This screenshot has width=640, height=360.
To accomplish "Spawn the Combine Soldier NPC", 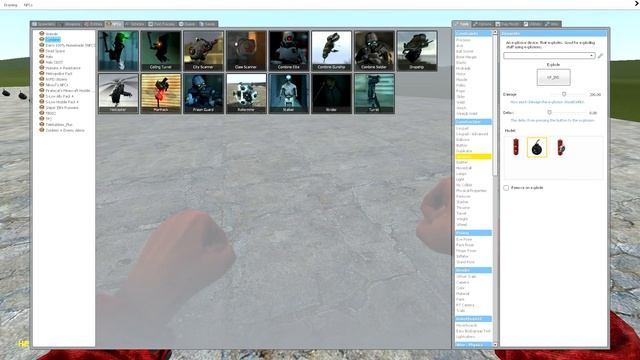I will coord(374,51).
